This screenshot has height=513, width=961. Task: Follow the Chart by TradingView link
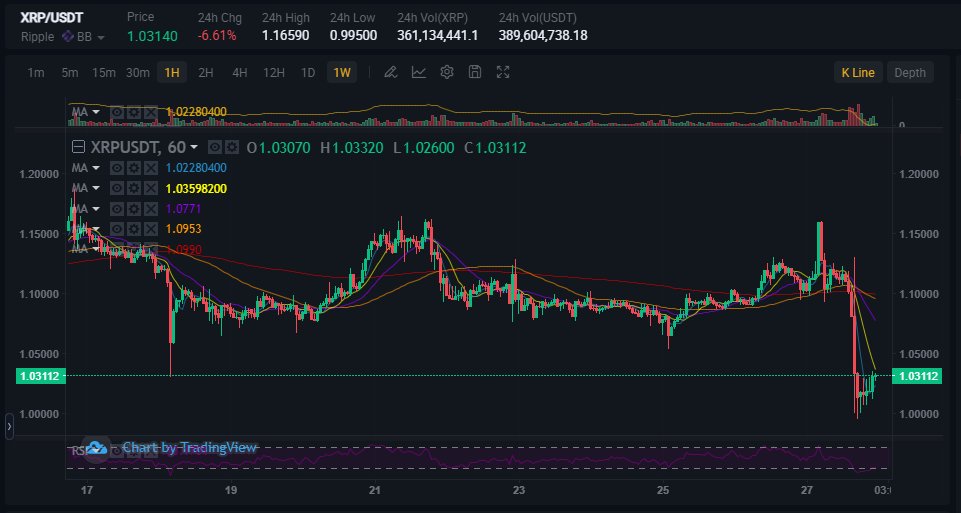click(x=189, y=447)
